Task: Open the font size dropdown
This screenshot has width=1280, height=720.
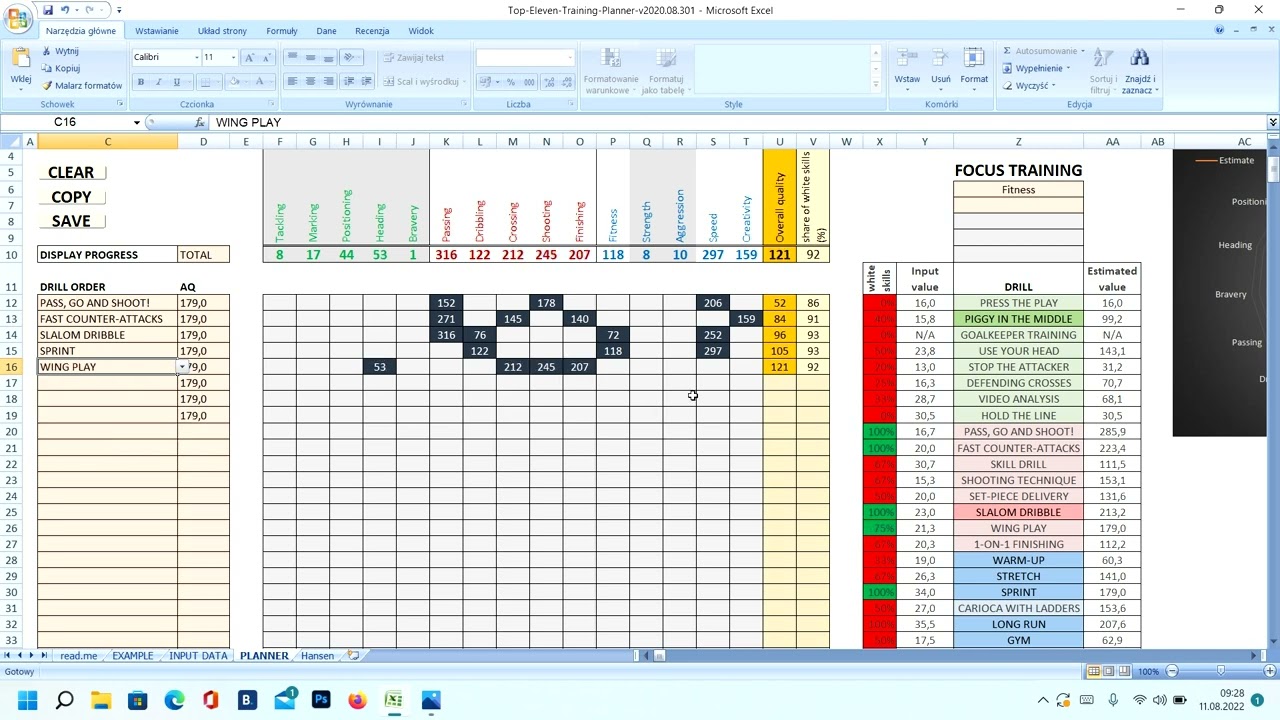Action: pyautogui.click(x=233, y=57)
